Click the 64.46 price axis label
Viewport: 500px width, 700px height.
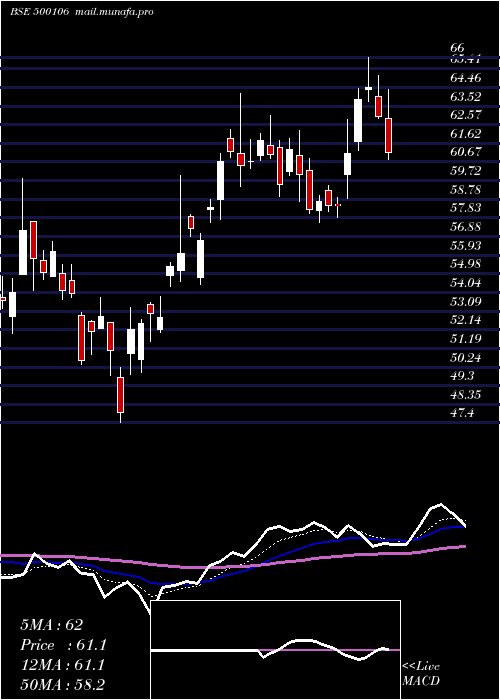pos(466,78)
